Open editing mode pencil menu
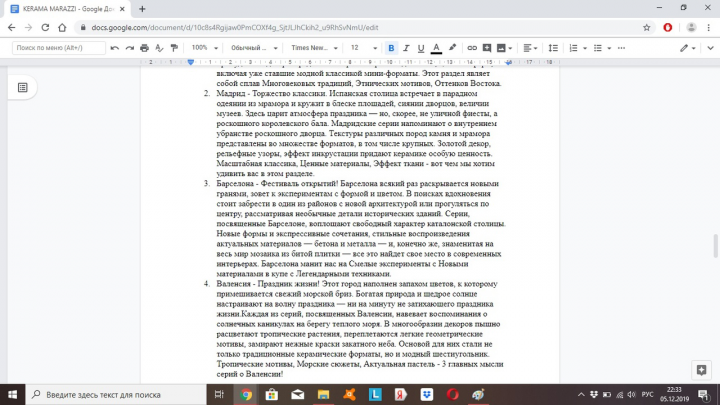Viewport: 720px width, 405px height. [x=687, y=48]
